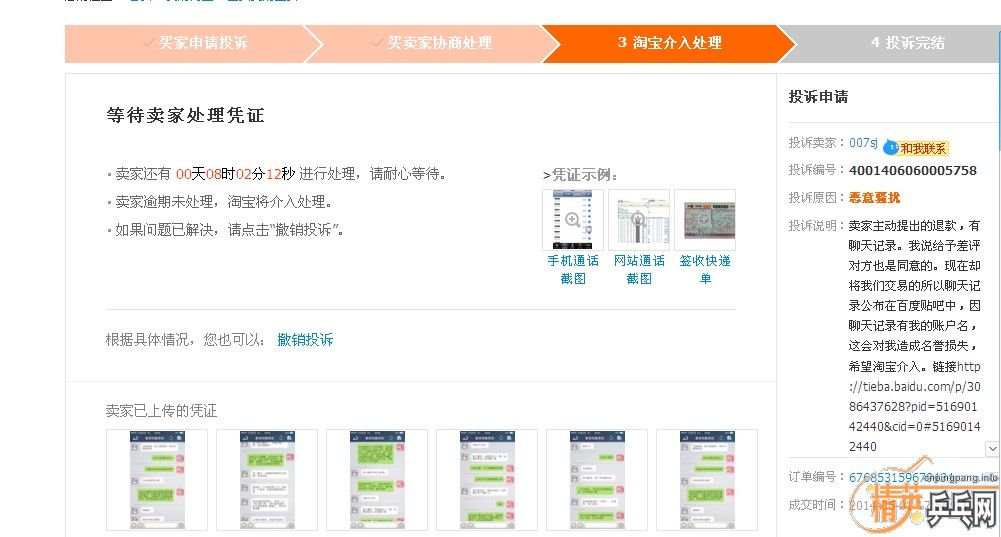View sixth uploaded seller evidence screenshot
This screenshot has width=1001, height=537.
point(707,480)
